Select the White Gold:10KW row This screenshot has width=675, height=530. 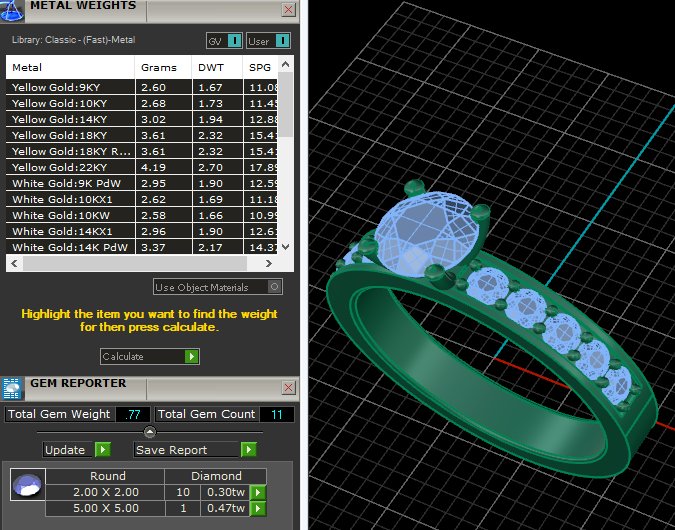tap(142, 215)
